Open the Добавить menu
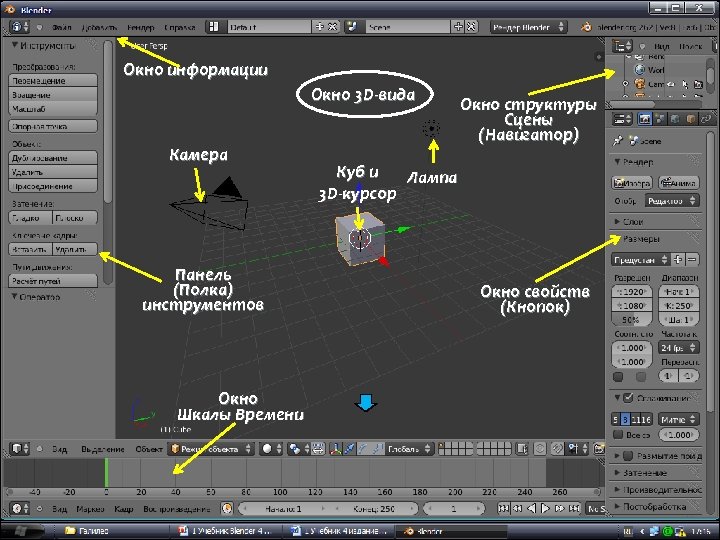This screenshot has width=720, height=540. pos(100,27)
